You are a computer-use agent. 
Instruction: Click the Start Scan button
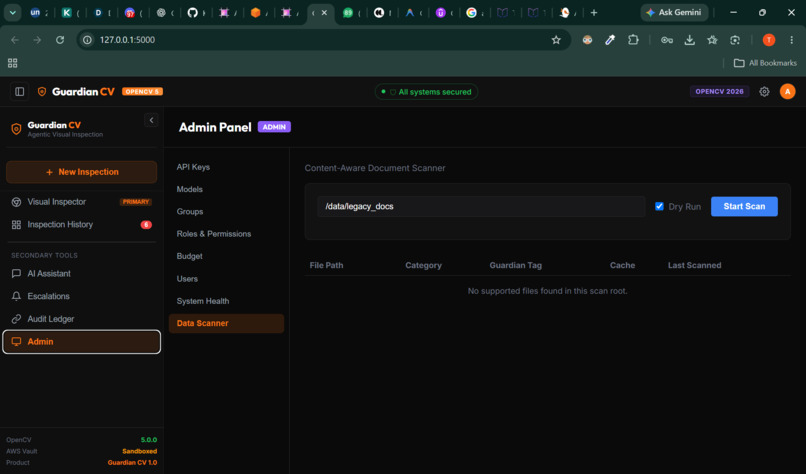[x=744, y=206]
